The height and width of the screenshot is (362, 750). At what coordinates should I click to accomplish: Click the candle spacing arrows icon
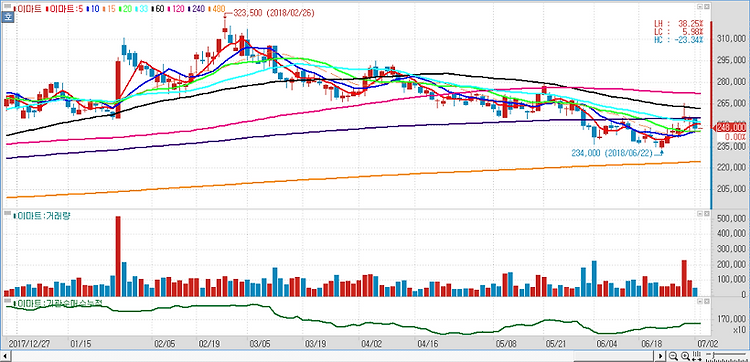tap(697, 356)
